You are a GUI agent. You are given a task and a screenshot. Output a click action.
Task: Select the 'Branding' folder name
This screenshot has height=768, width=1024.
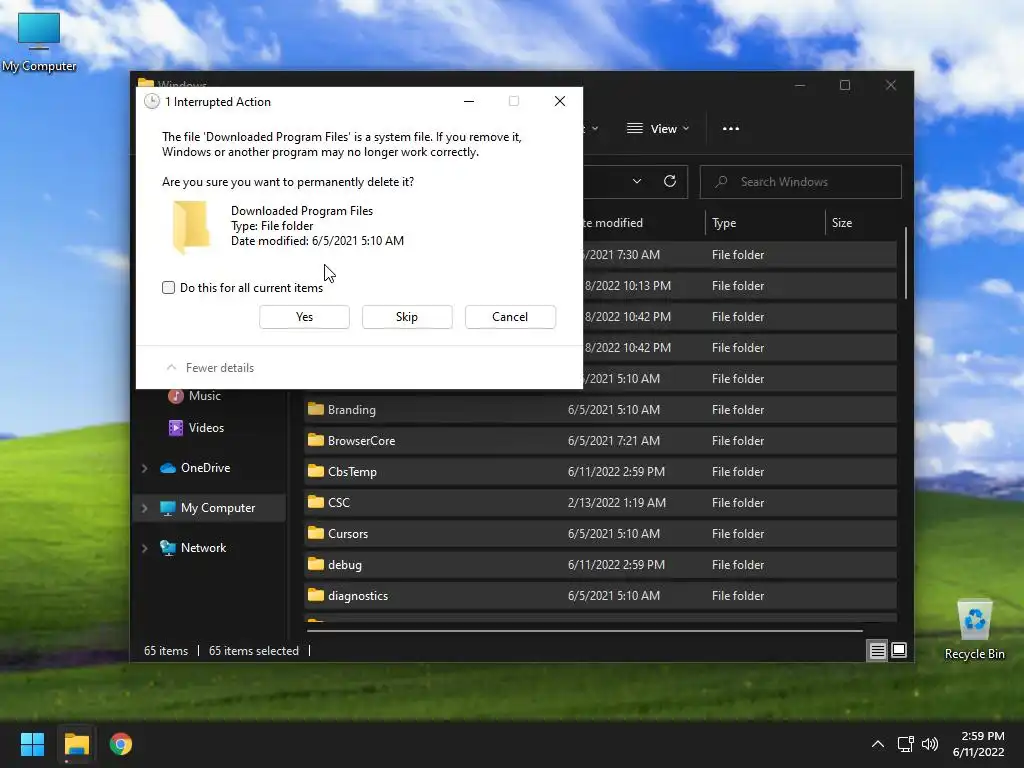coord(351,410)
